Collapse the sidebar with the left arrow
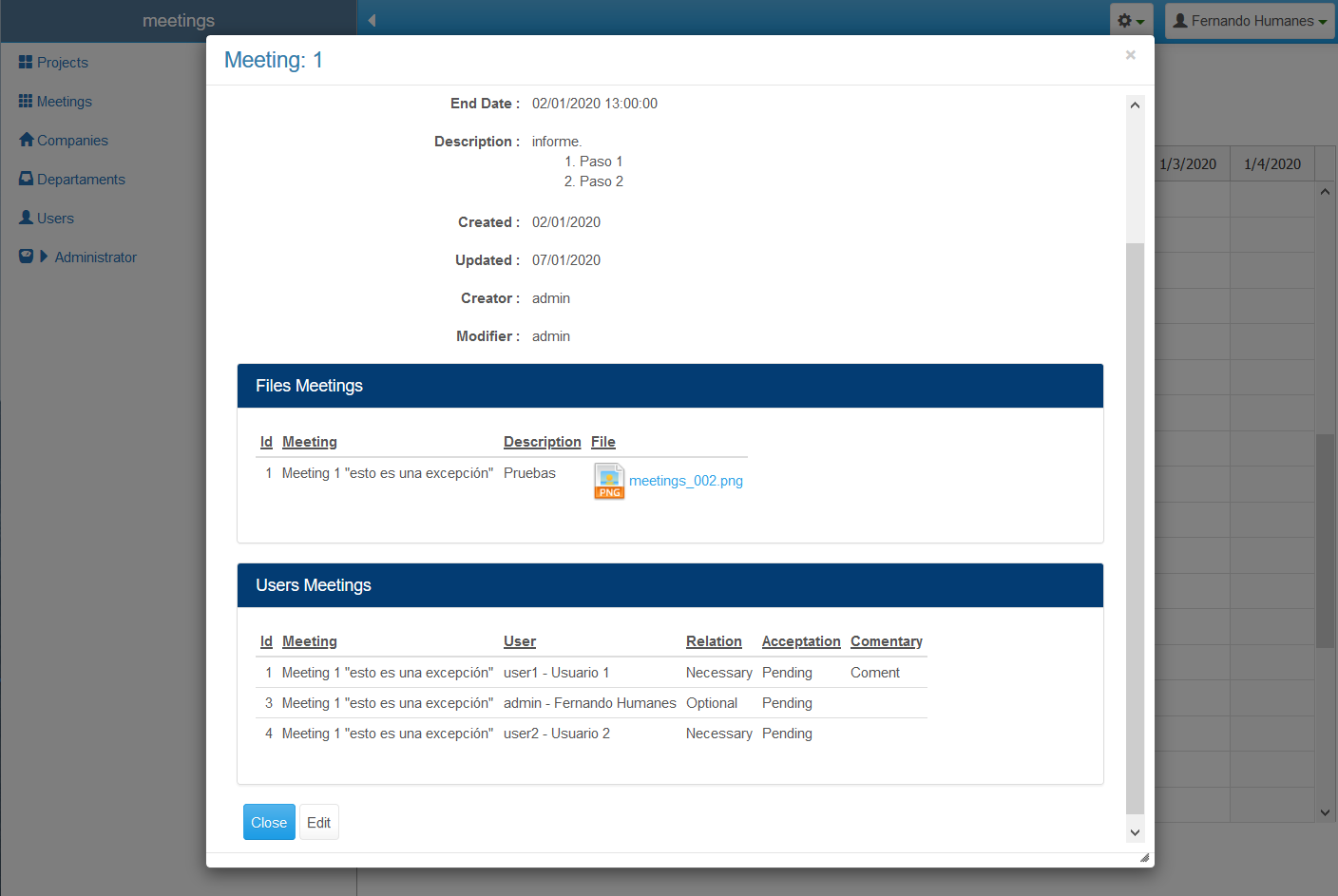 [x=372, y=20]
